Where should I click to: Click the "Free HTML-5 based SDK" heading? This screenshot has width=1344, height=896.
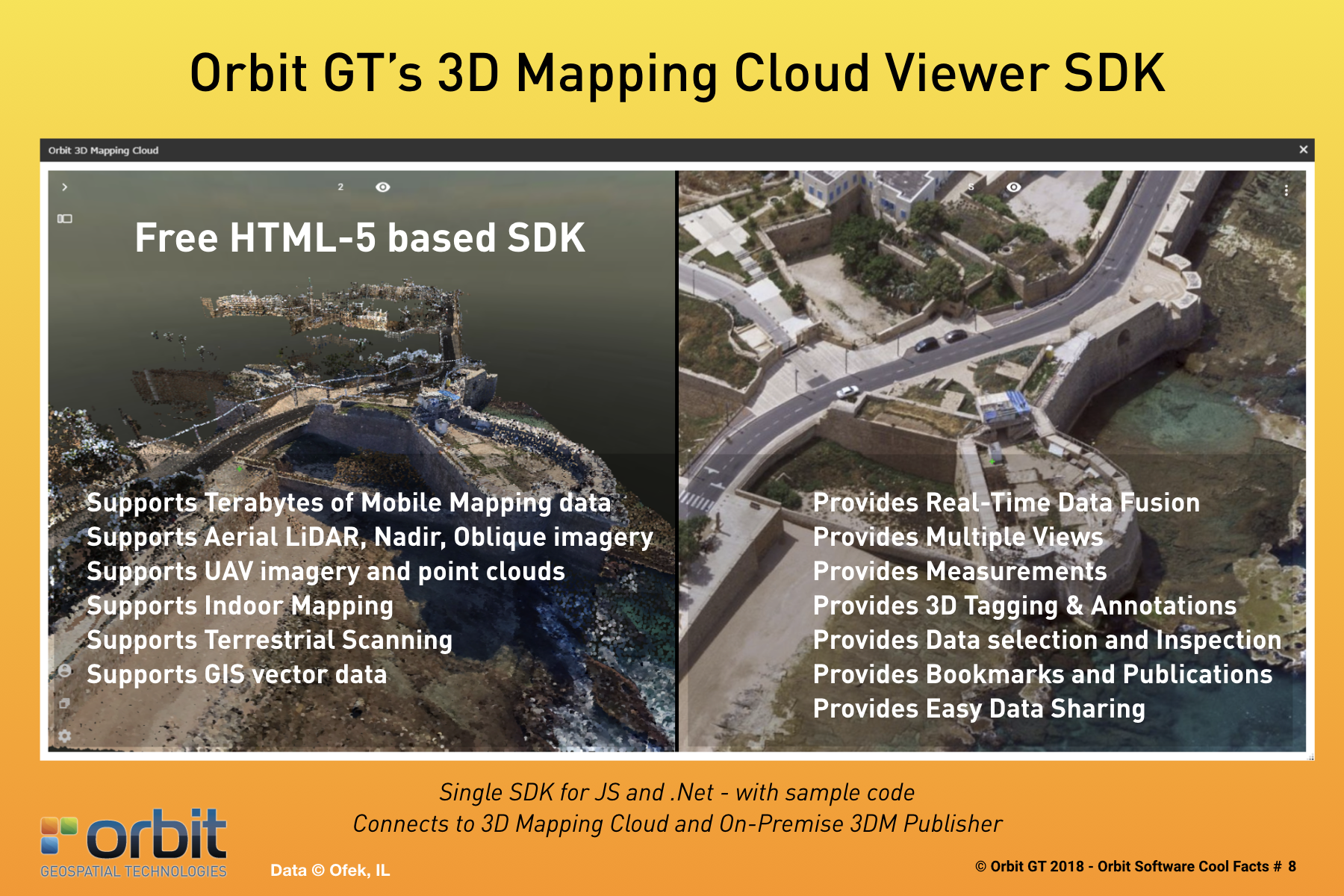point(359,238)
